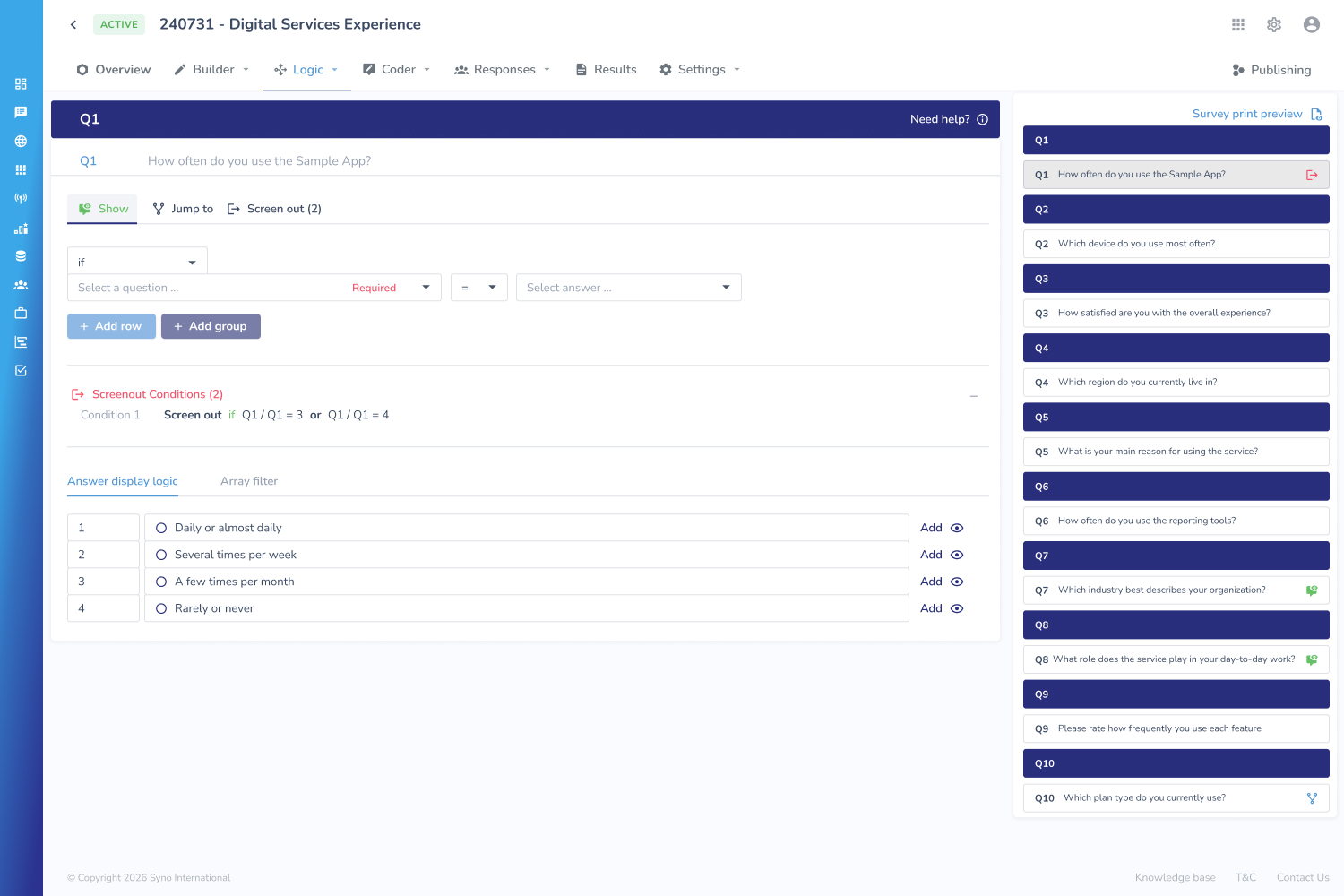
Task: Toggle visibility eye for Several times per week
Action: 957,555
